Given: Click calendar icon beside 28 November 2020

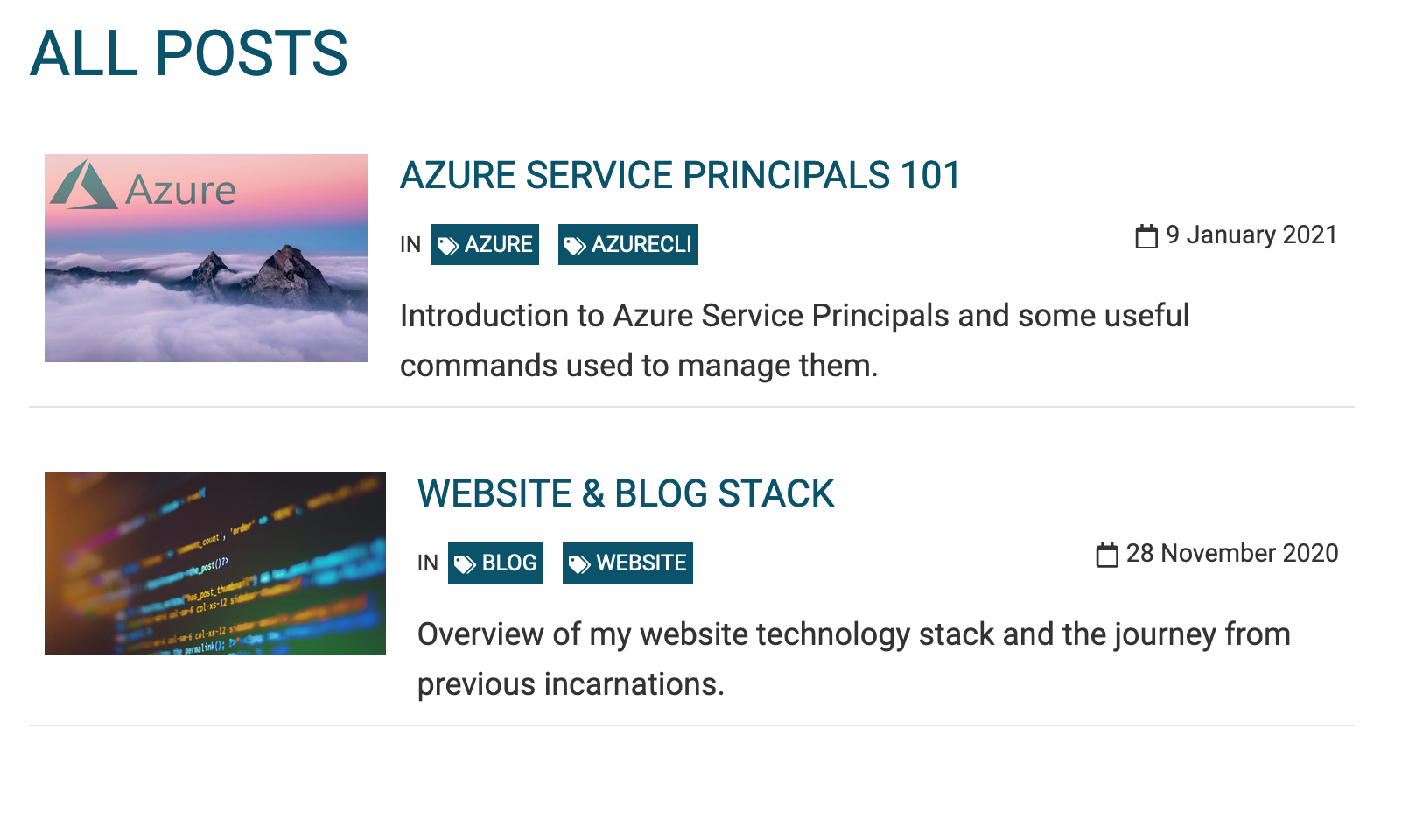Looking at the screenshot, I should (x=1107, y=555).
